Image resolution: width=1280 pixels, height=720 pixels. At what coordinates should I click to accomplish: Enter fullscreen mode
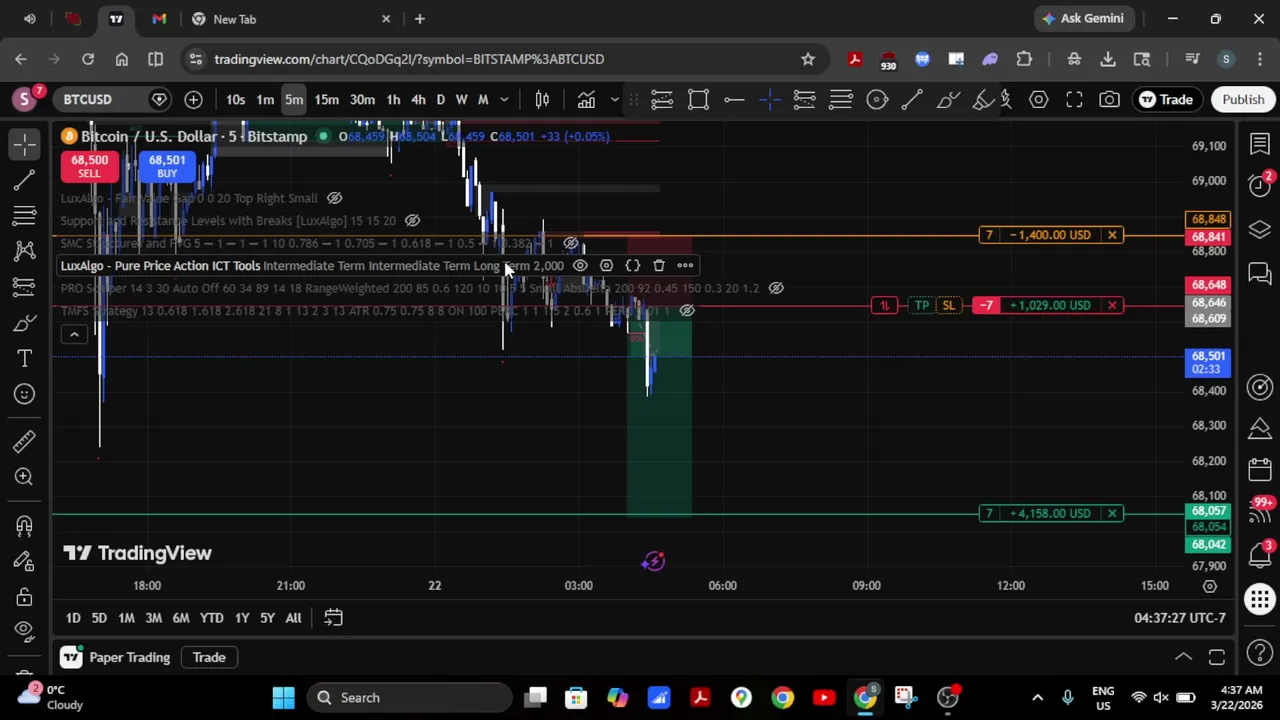tap(1074, 99)
